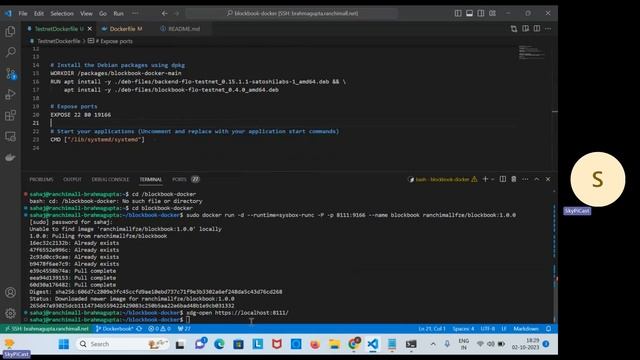Change the Markdown language mode
Image resolution: width=640 pixels, height=360 pixels.
526,329
